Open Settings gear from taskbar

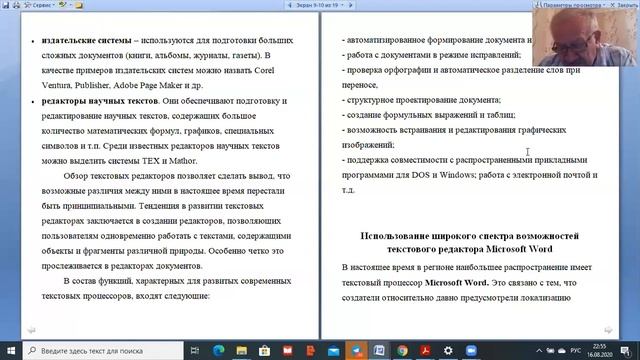(x=448, y=351)
